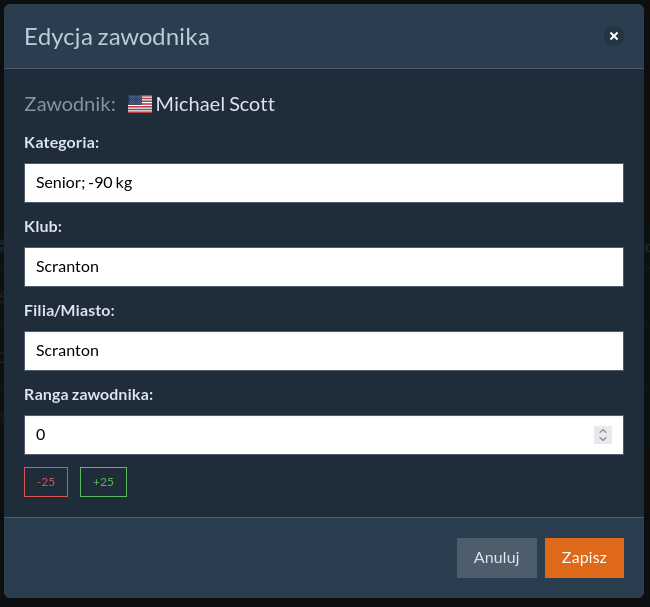Viewport: 650px width, 607px height.
Task: Increase rank with the spinner up arrow
Action: [602, 431]
